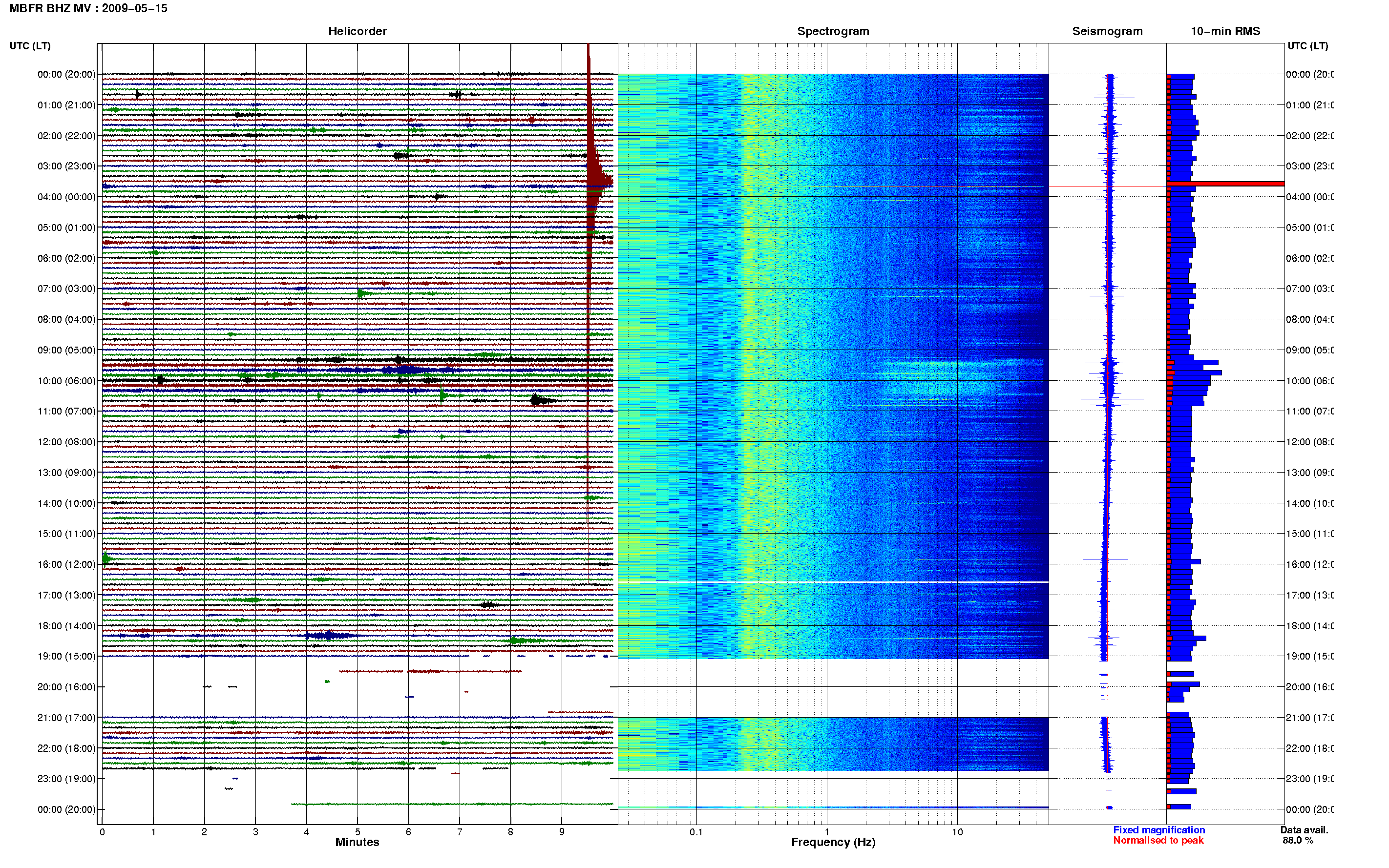
Task: Select left time label '17:00 (13:00)'
Action: tap(66, 595)
